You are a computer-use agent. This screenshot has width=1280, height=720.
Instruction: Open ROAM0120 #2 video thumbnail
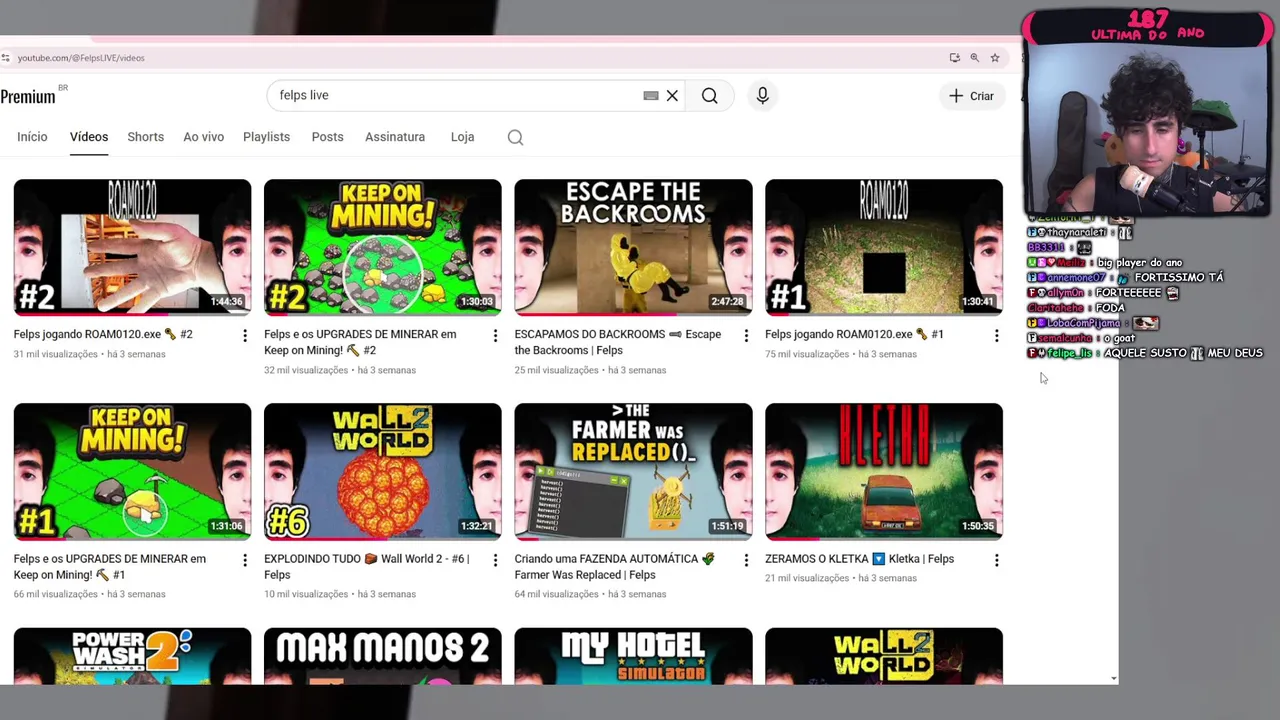(132, 247)
